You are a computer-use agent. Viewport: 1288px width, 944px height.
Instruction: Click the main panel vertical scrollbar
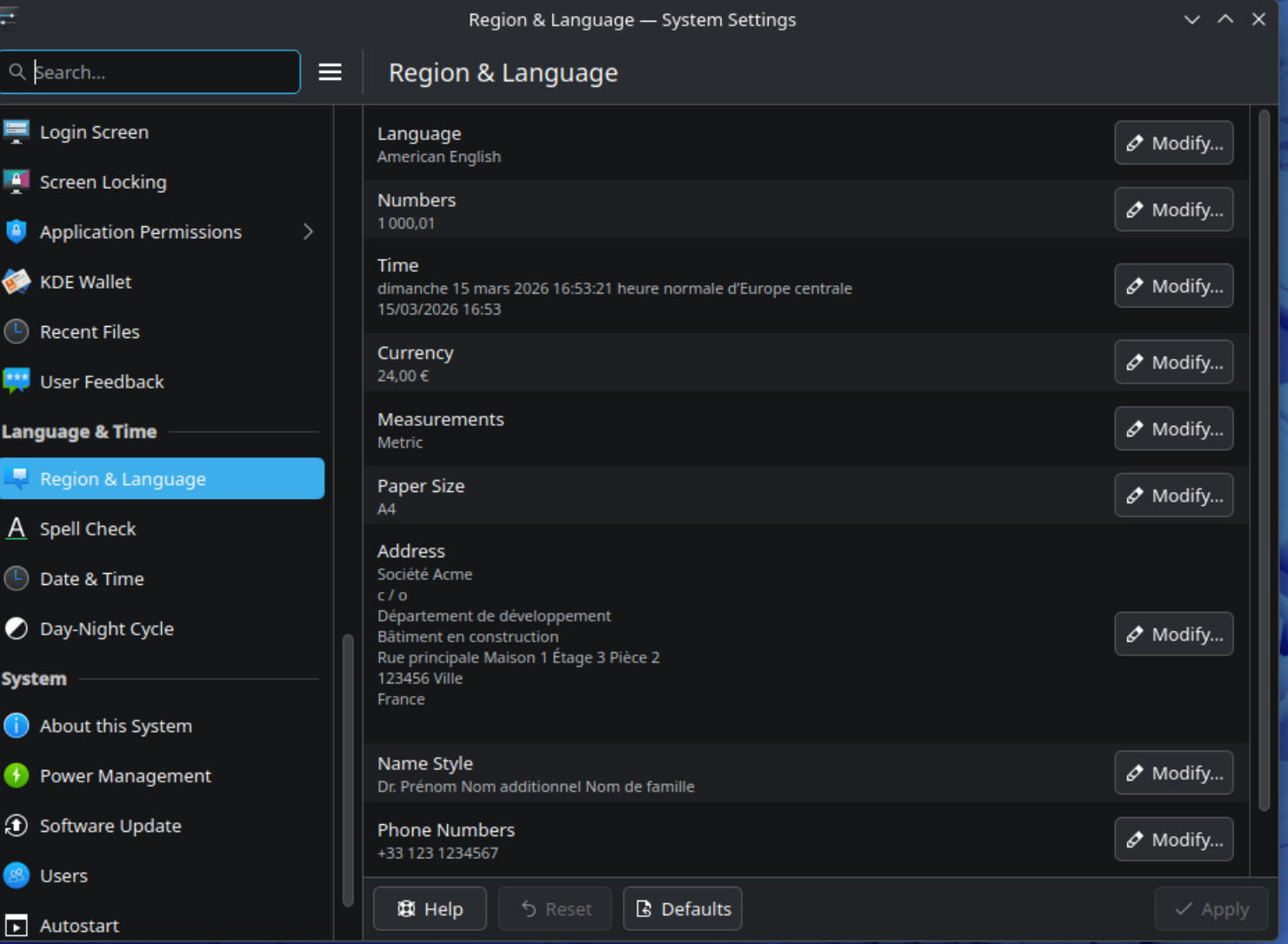click(1264, 461)
